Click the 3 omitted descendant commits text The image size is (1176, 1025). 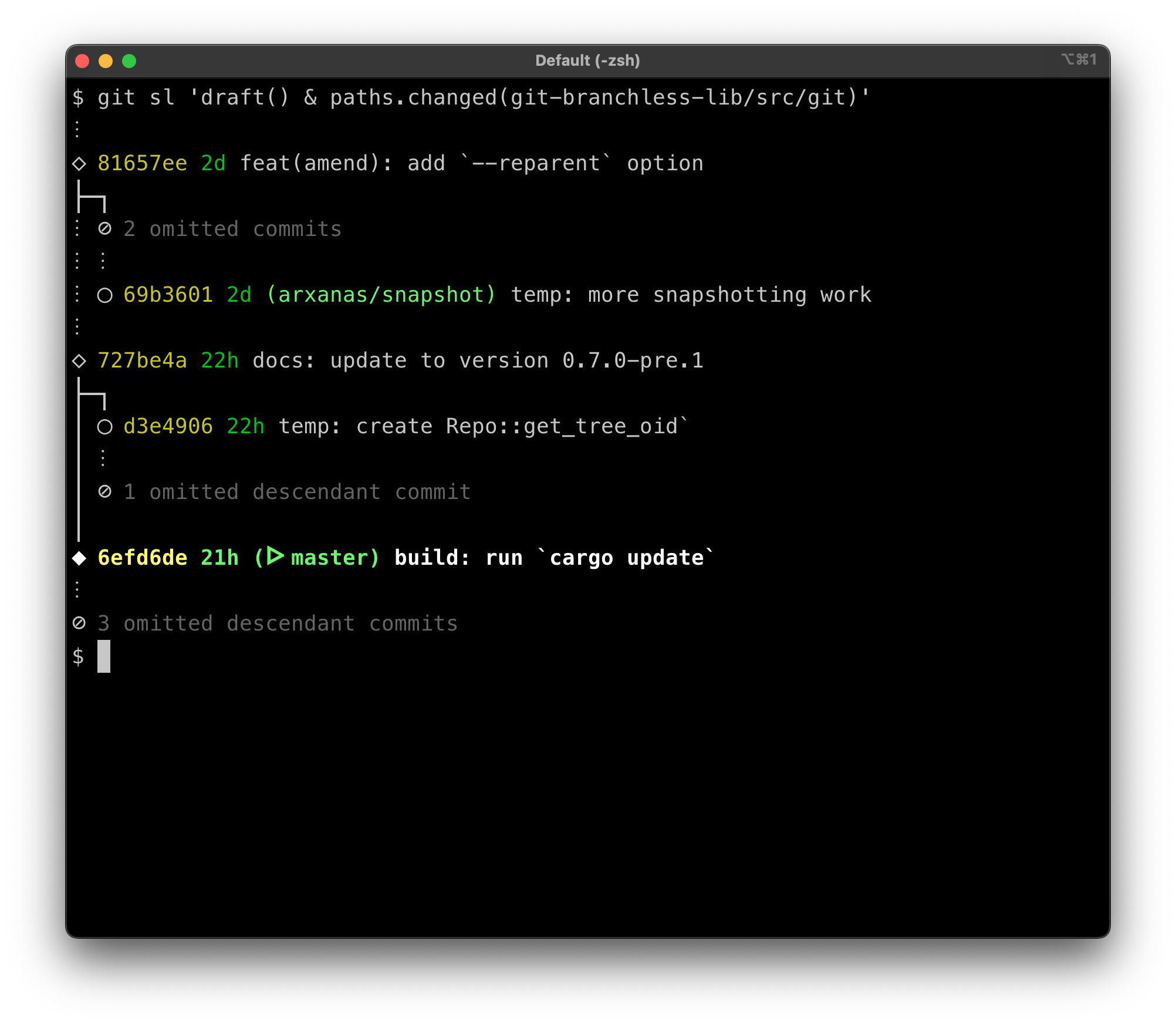(x=278, y=623)
